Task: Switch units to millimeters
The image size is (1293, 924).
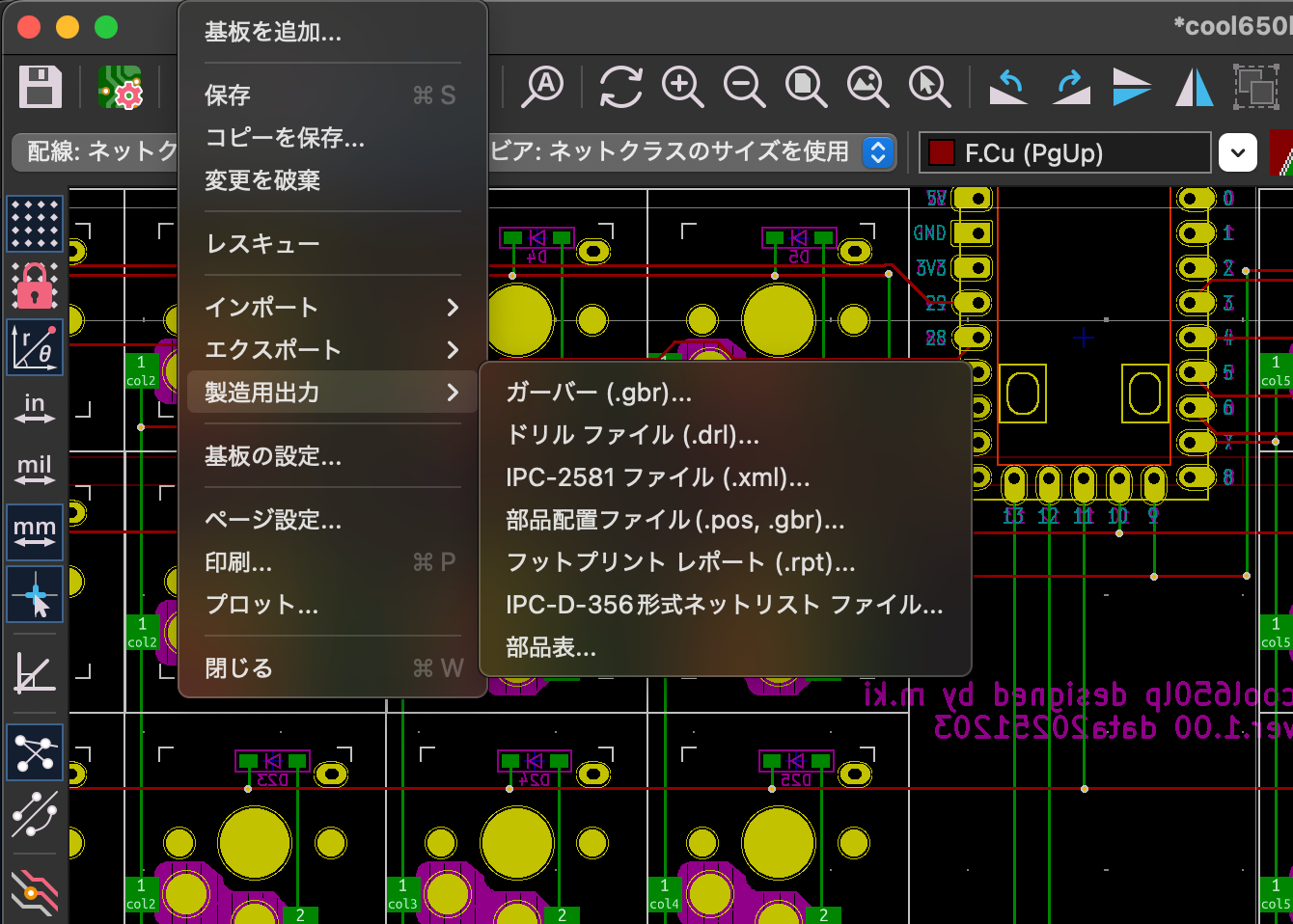Action: pyautogui.click(x=35, y=532)
